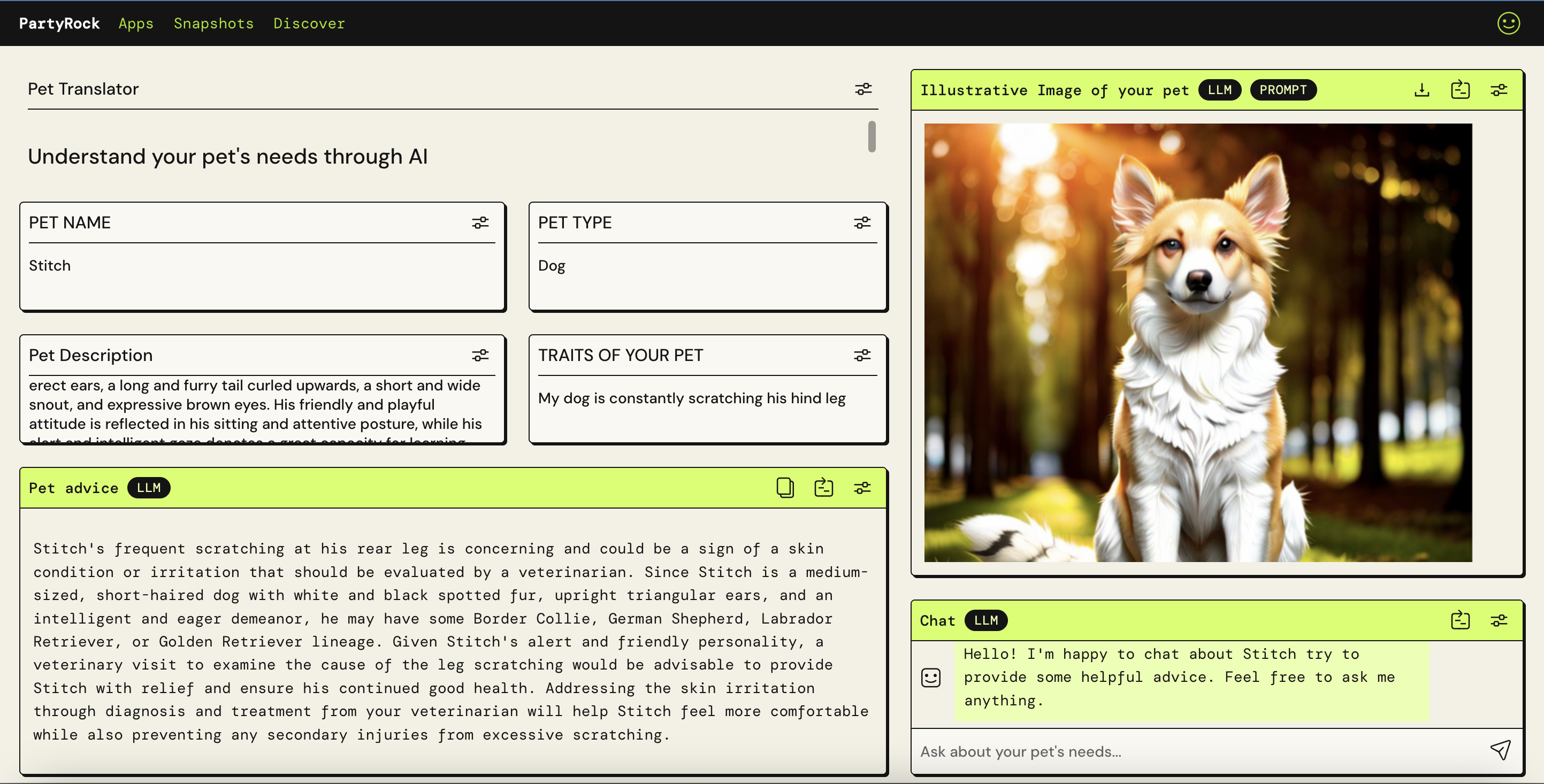This screenshot has width=1544, height=784.
Task: Click the PROMPT badge on the image widget
Action: click(1283, 90)
